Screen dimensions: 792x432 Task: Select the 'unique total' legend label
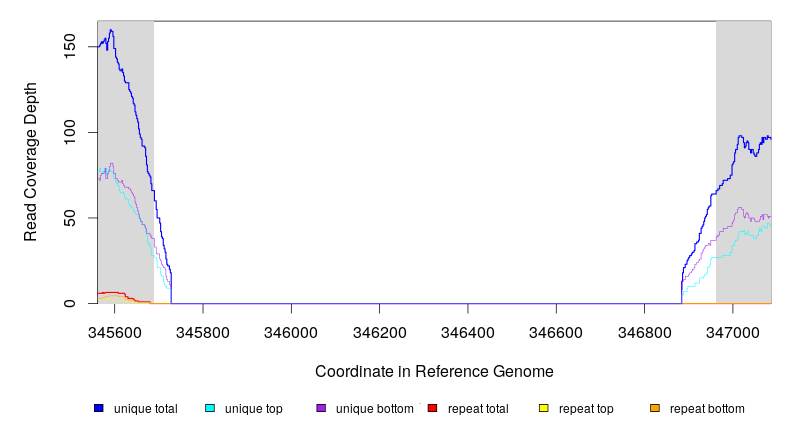point(145,409)
